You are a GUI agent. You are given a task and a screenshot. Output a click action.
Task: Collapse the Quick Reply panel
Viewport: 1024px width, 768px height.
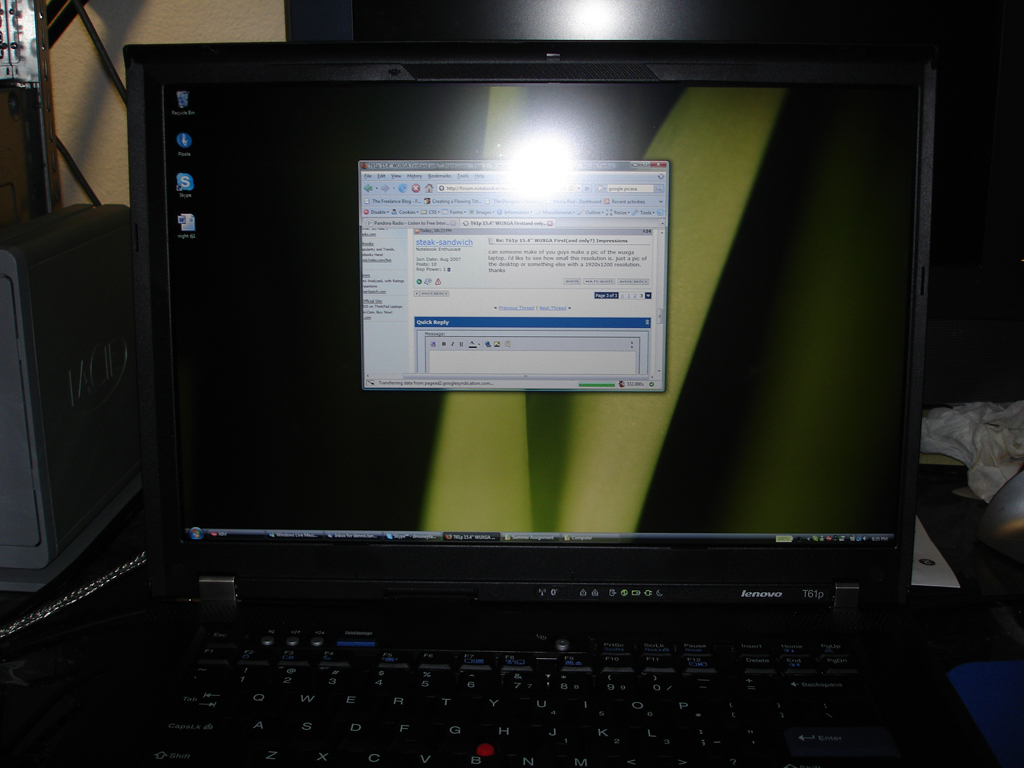pos(647,322)
